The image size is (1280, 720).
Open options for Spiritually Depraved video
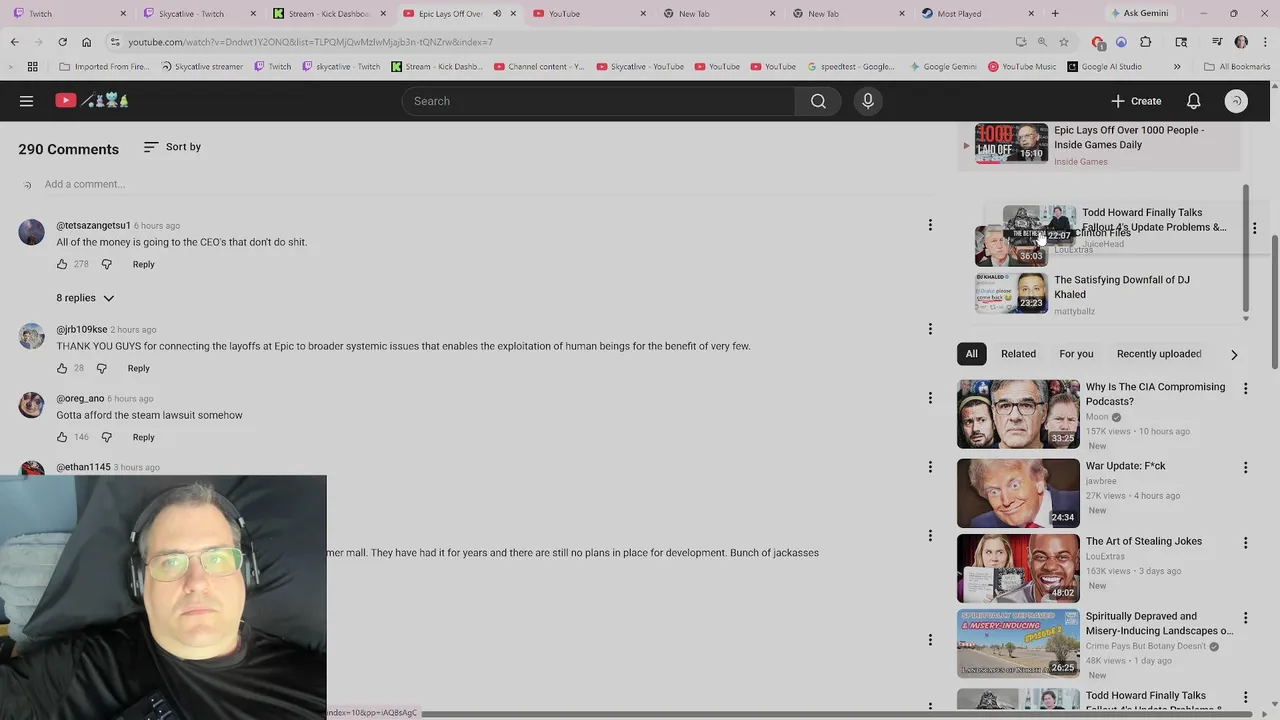tap(1245, 618)
